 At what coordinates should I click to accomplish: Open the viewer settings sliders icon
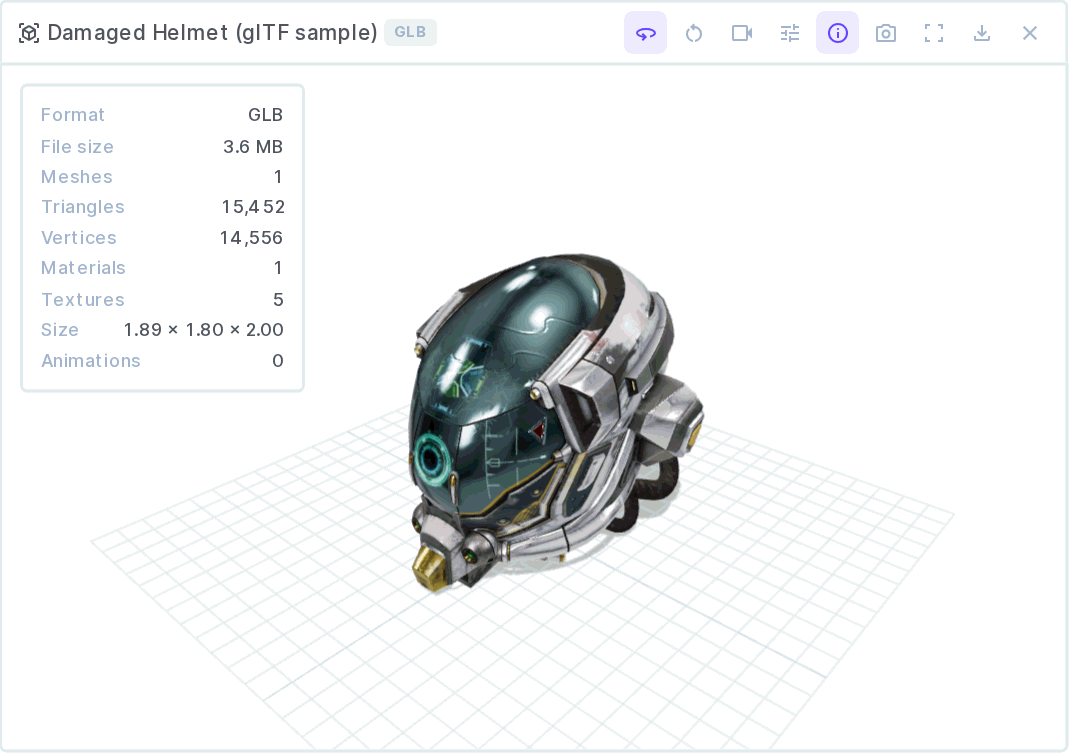click(790, 33)
